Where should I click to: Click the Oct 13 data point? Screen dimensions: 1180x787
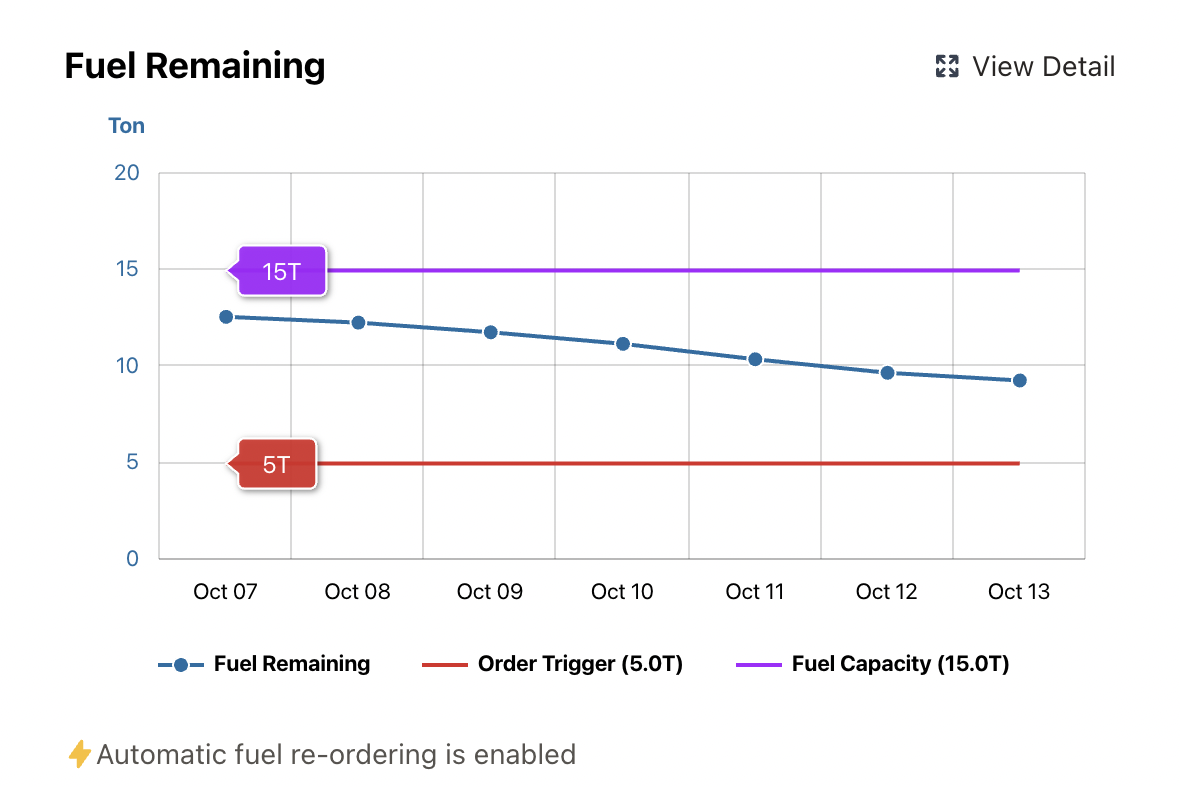[x=1019, y=380]
